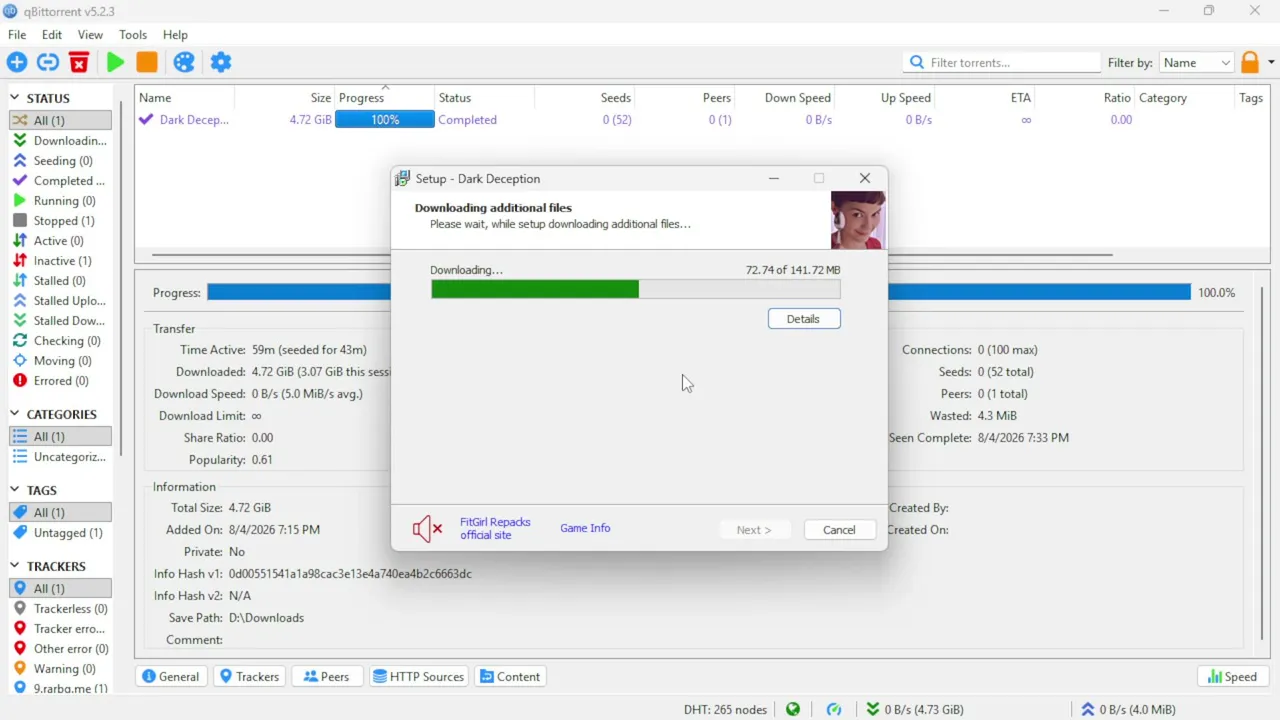Select the Downloading status filter
Screen dimensions: 1280x720
(x=60, y=140)
